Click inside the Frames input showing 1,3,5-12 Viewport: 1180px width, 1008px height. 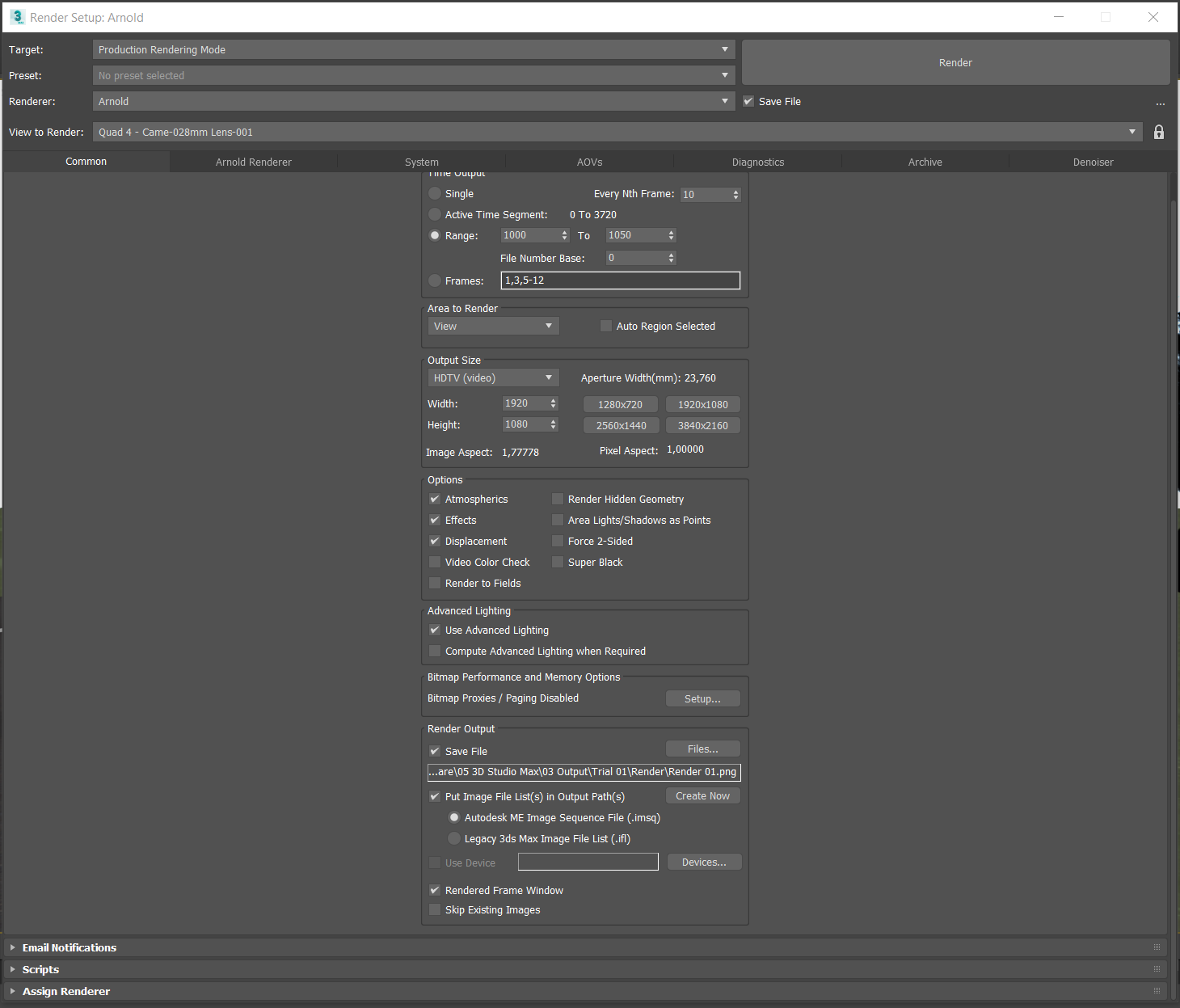pos(620,280)
